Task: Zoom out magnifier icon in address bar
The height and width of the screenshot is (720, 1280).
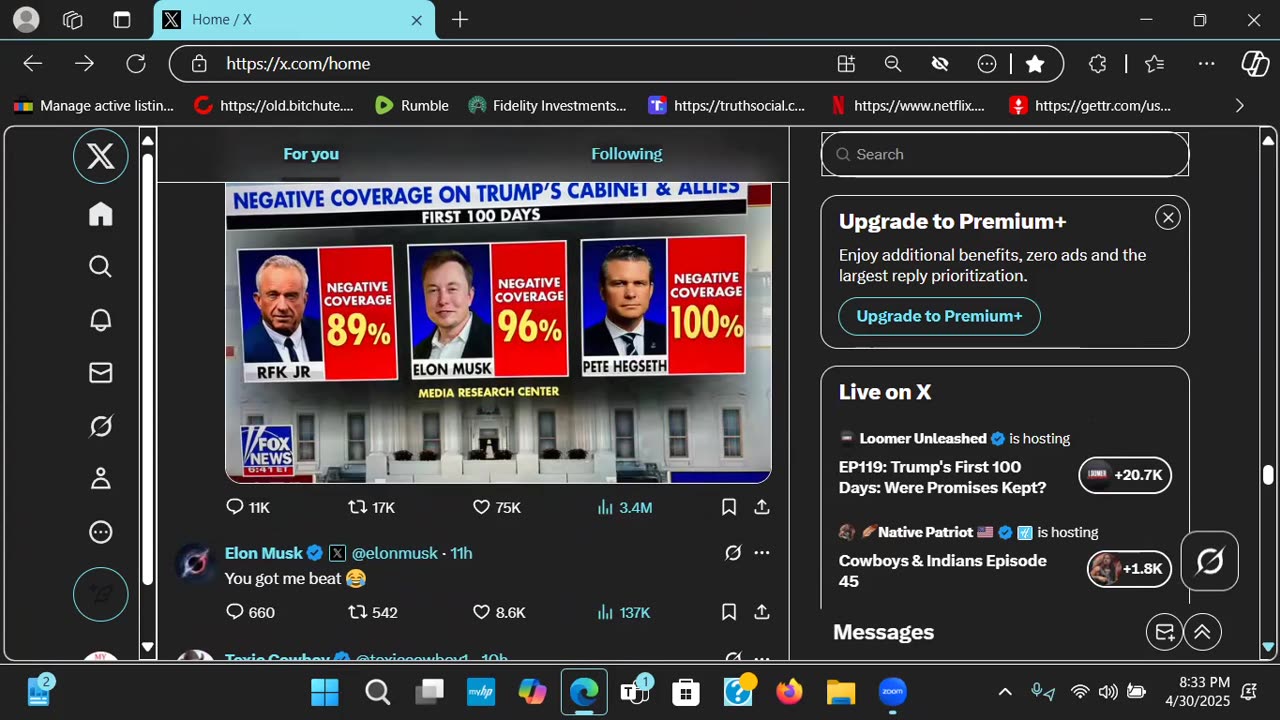Action: pyautogui.click(x=893, y=64)
